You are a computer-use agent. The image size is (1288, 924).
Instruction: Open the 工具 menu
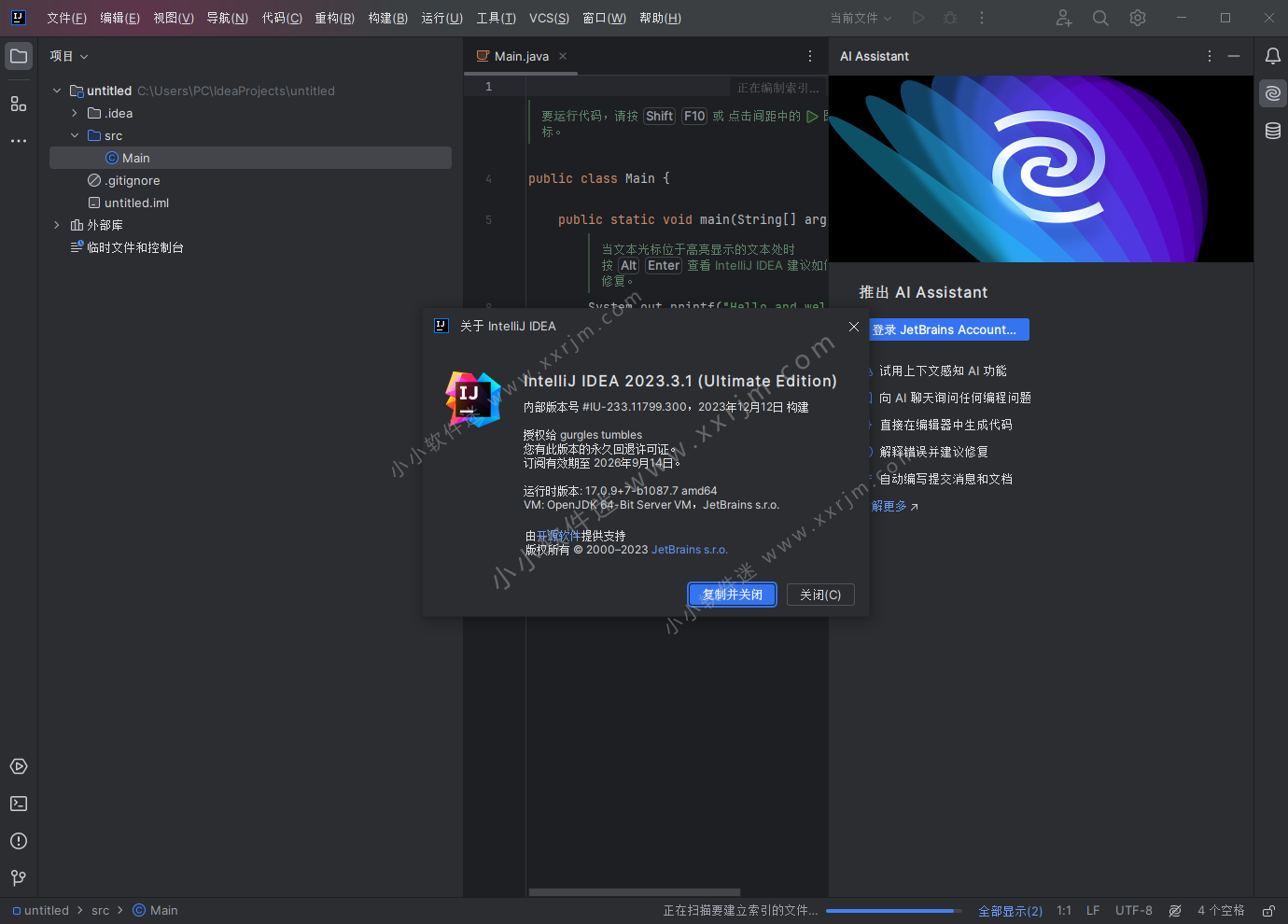pyautogui.click(x=497, y=18)
